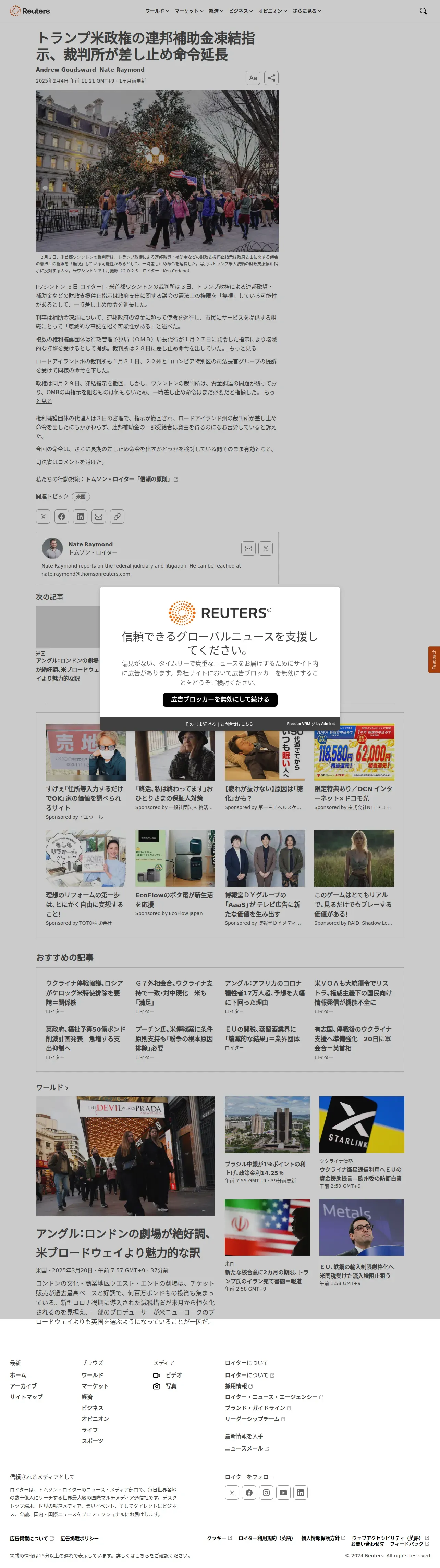Open the search magnifier icon
Image resolution: width=440 pixels, height=1568 pixels.
423,11
